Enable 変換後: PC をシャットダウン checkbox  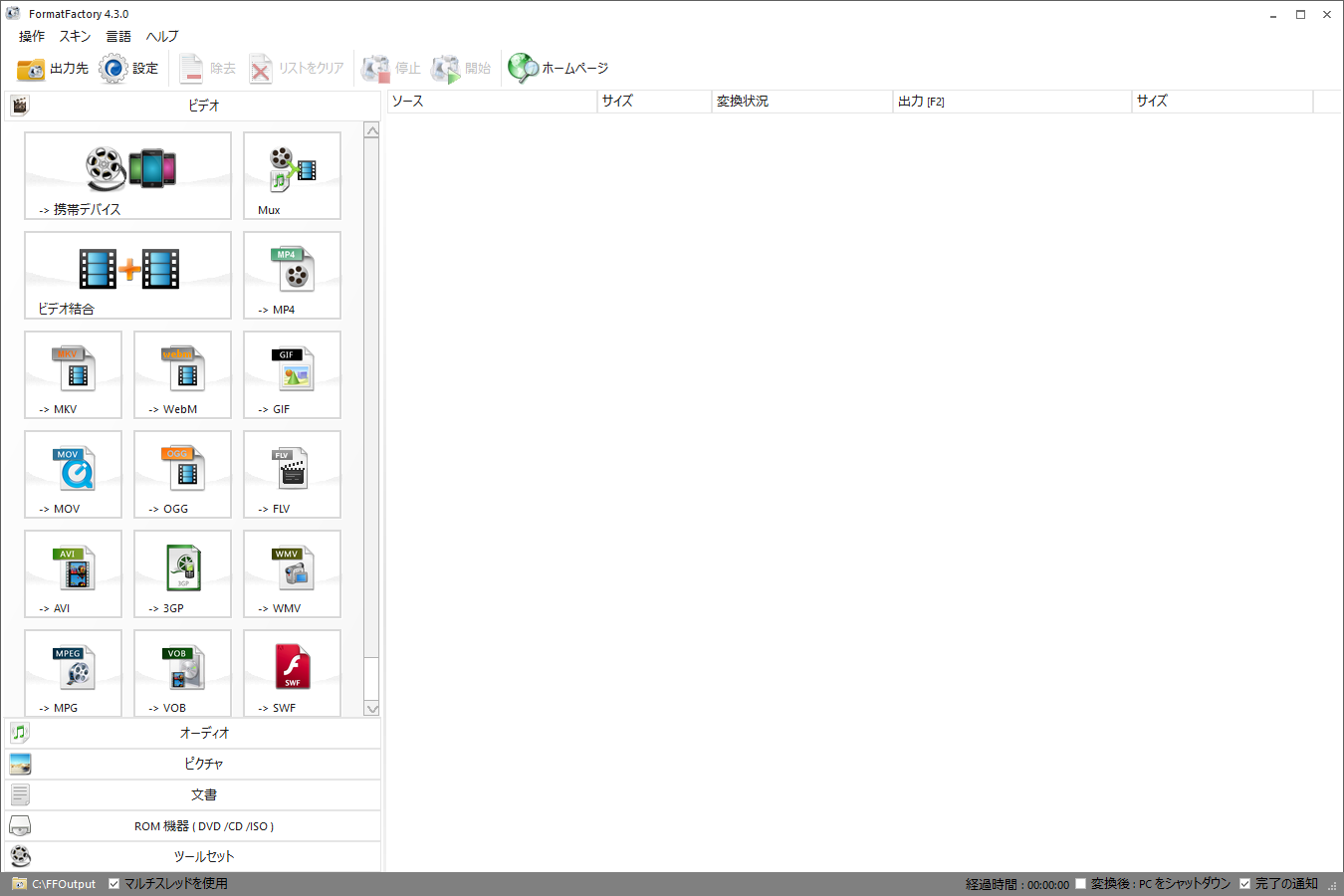click(1080, 883)
